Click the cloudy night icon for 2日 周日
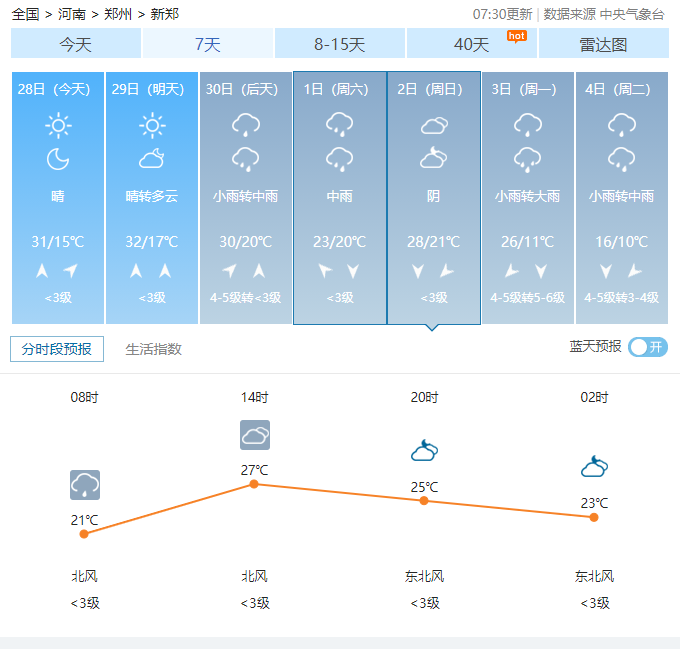This screenshot has height=649, width=680. [x=433, y=157]
